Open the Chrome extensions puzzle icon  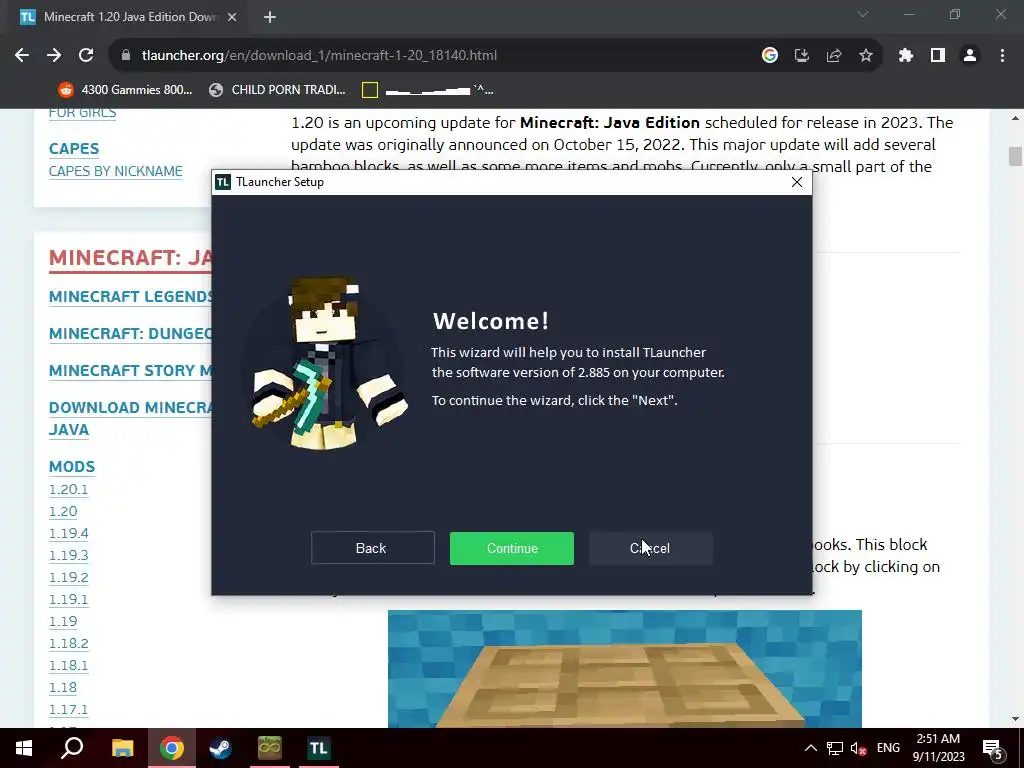(x=906, y=56)
